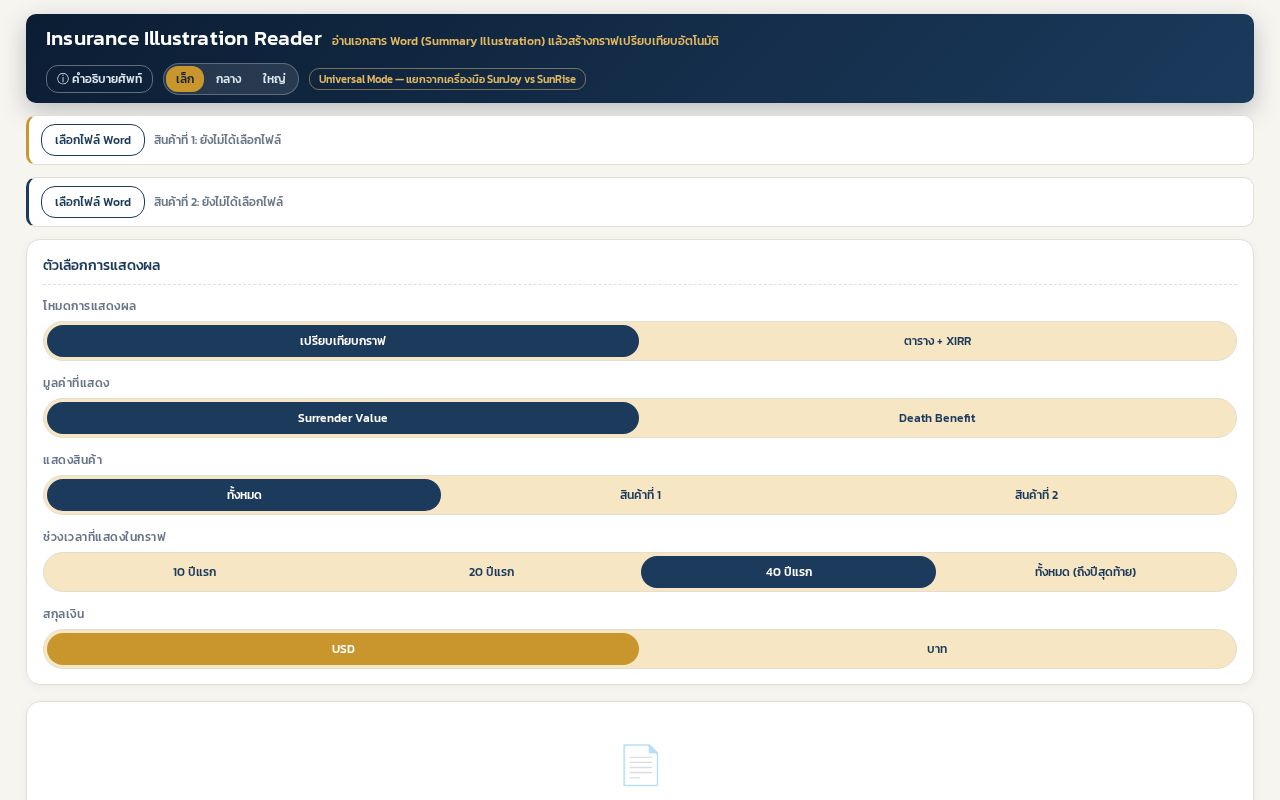Screen dimensions: 1280x800
Task: Set chart range to 20 ปีแรก
Action: (x=491, y=572)
